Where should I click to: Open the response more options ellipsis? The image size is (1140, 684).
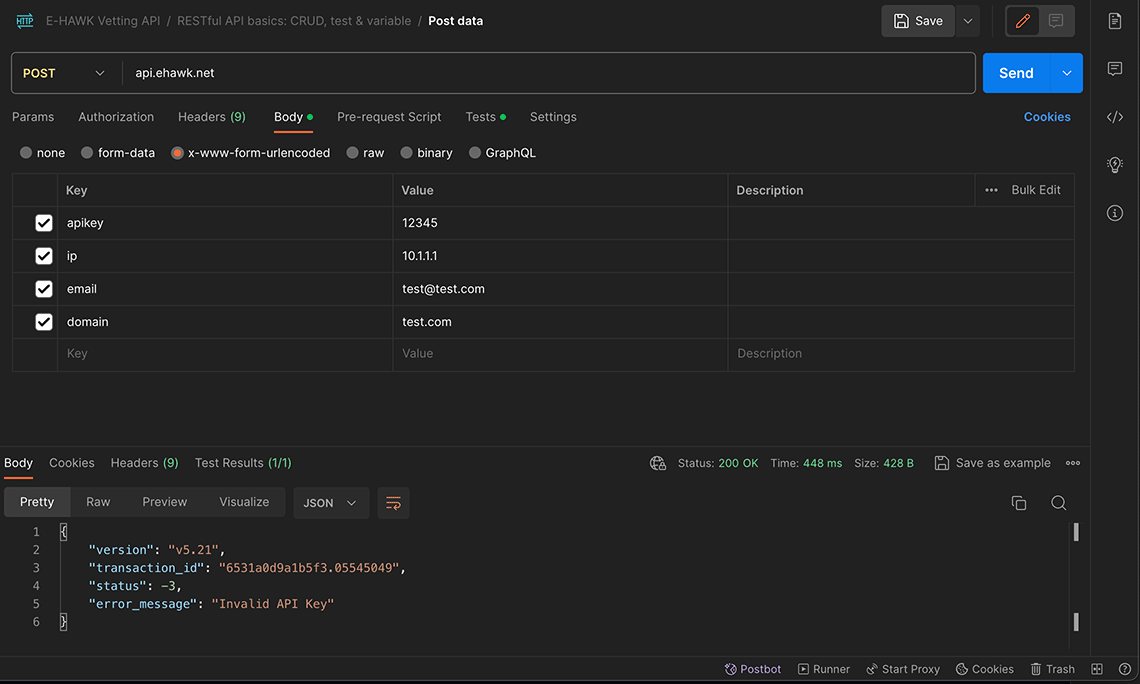click(x=1072, y=463)
